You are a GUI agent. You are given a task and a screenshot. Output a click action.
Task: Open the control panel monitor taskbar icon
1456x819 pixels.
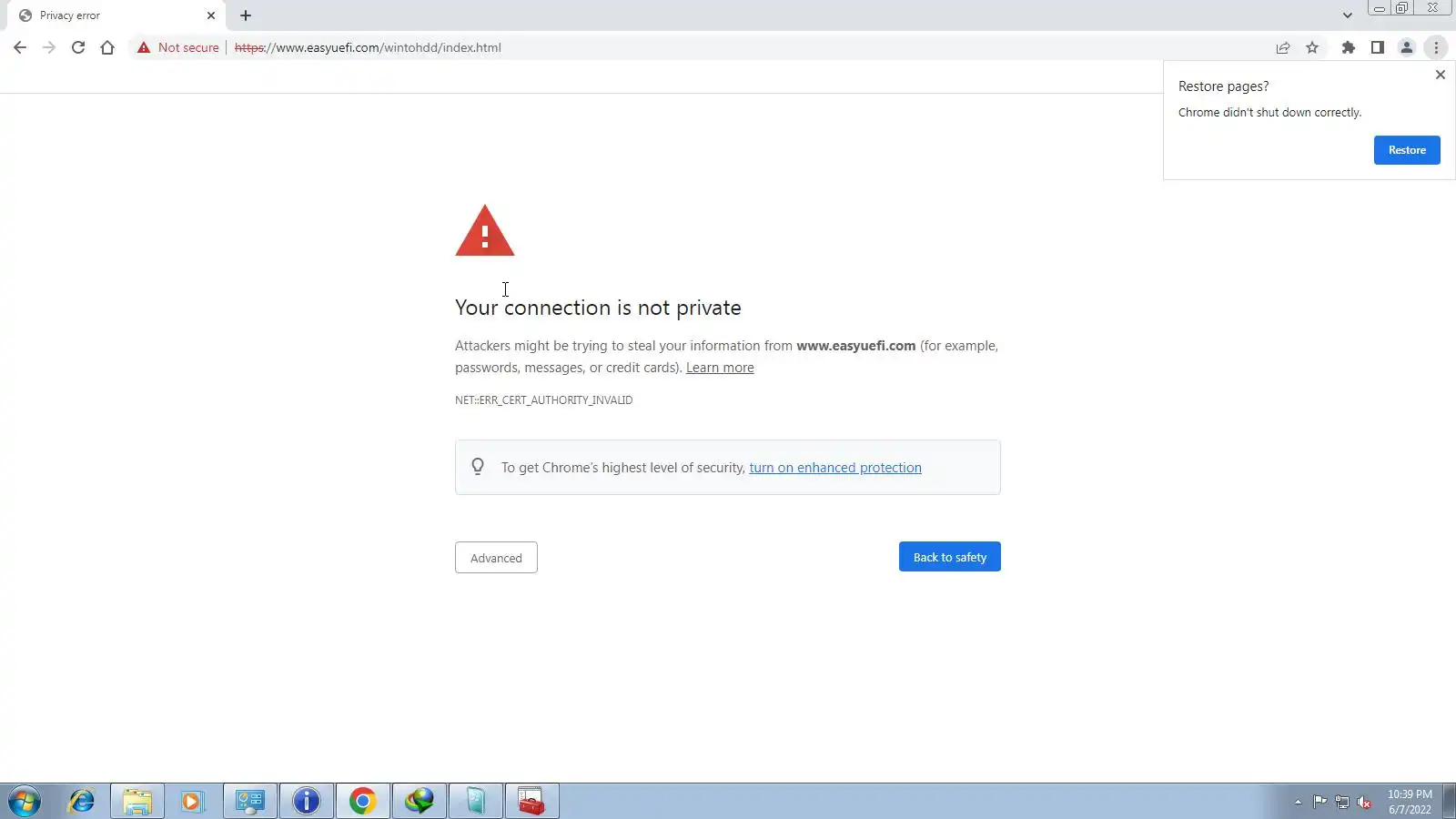(x=250, y=802)
